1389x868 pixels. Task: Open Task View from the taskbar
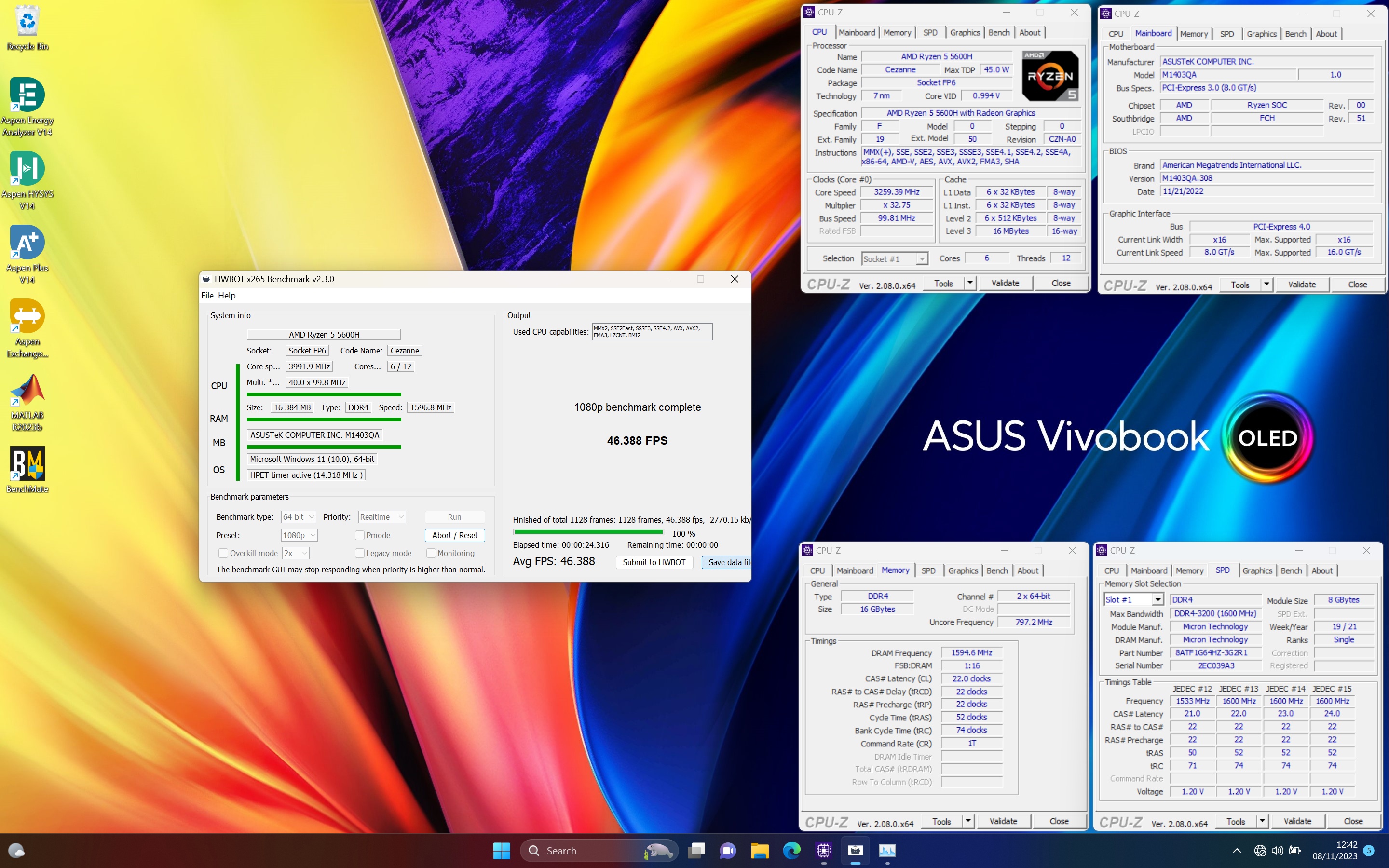tap(696, 850)
